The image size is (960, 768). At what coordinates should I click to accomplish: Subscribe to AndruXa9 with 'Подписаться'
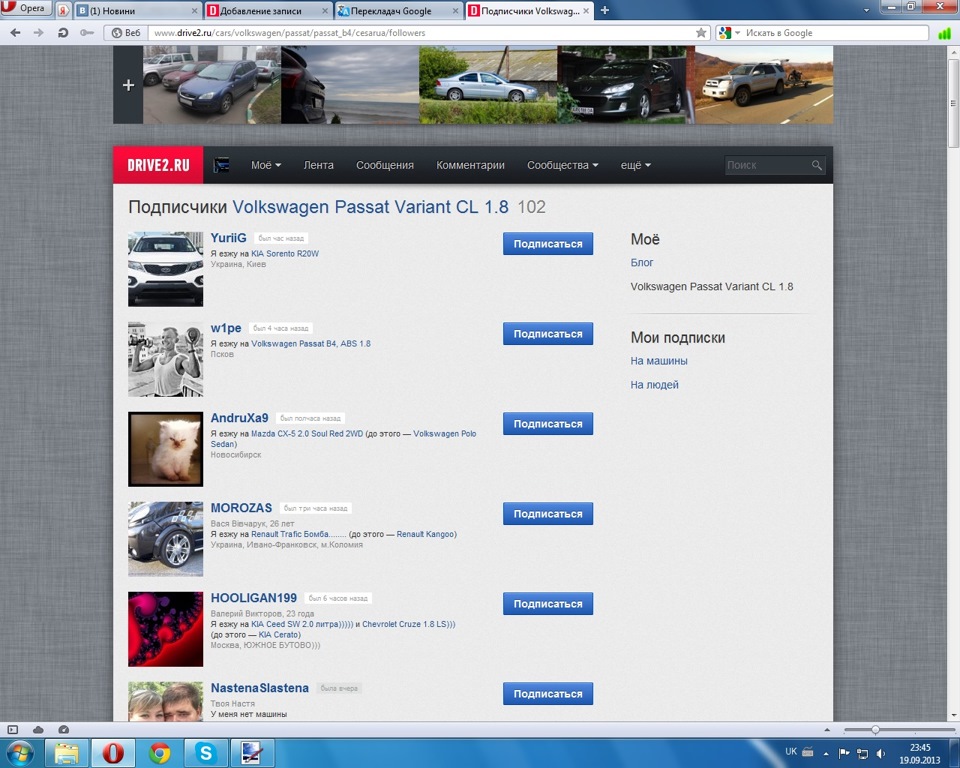click(x=548, y=424)
